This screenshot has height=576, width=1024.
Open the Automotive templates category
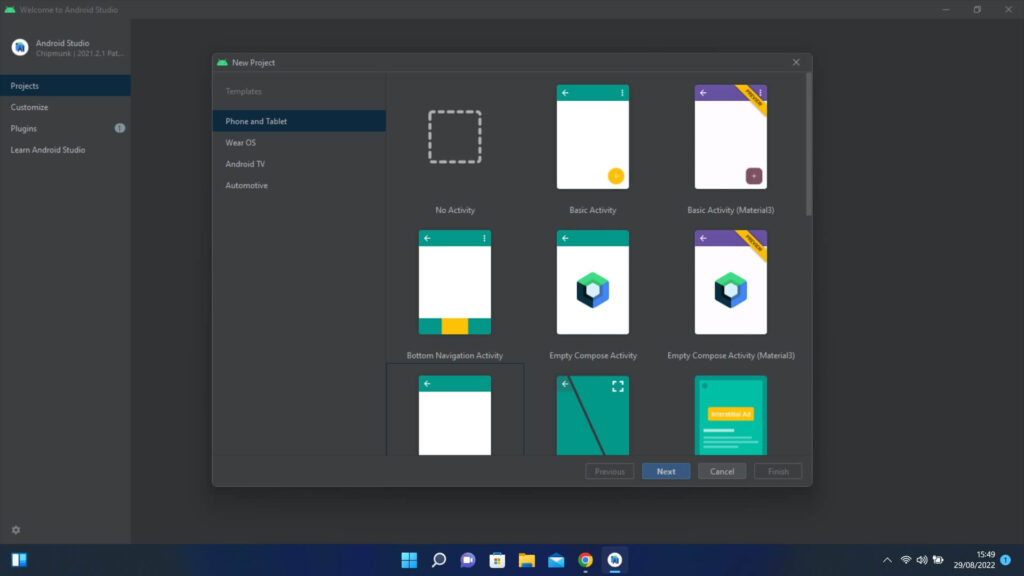tap(299, 185)
